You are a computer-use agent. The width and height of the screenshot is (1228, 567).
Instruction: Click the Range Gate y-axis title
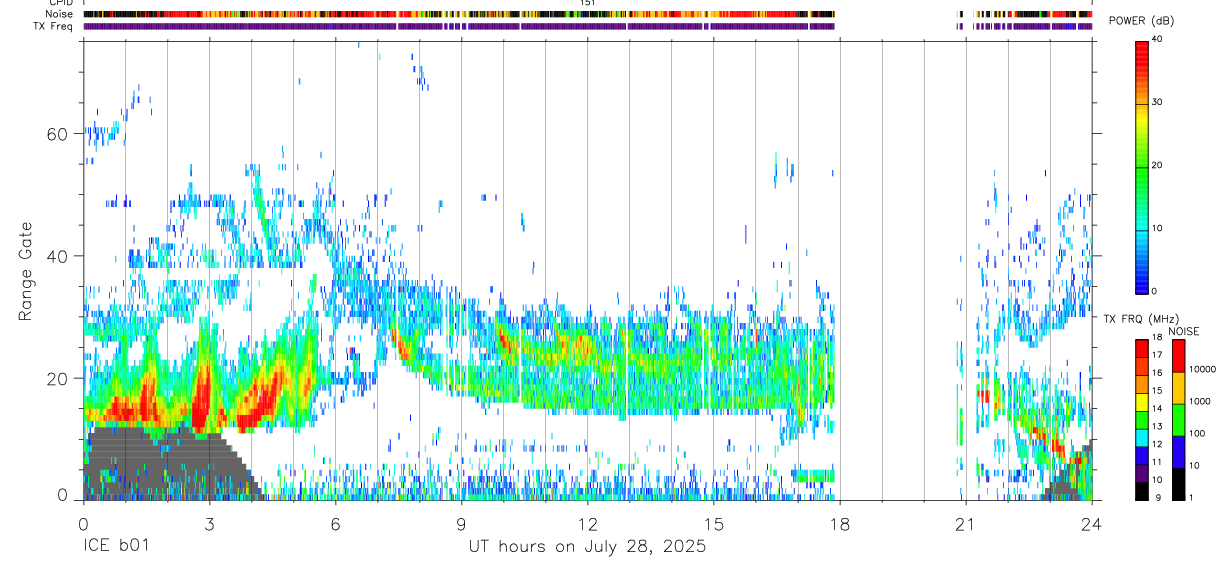click(x=26, y=272)
